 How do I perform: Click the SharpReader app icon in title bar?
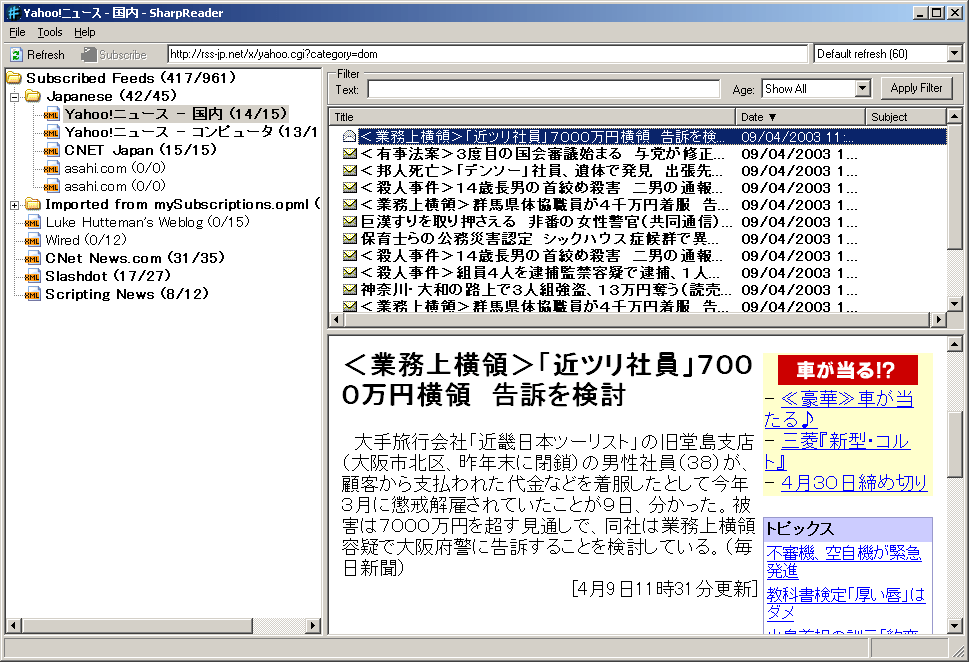tap(12, 12)
